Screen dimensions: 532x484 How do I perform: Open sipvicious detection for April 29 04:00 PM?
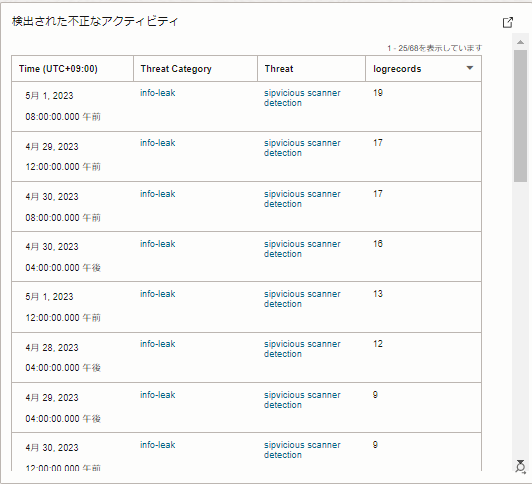(302, 400)
